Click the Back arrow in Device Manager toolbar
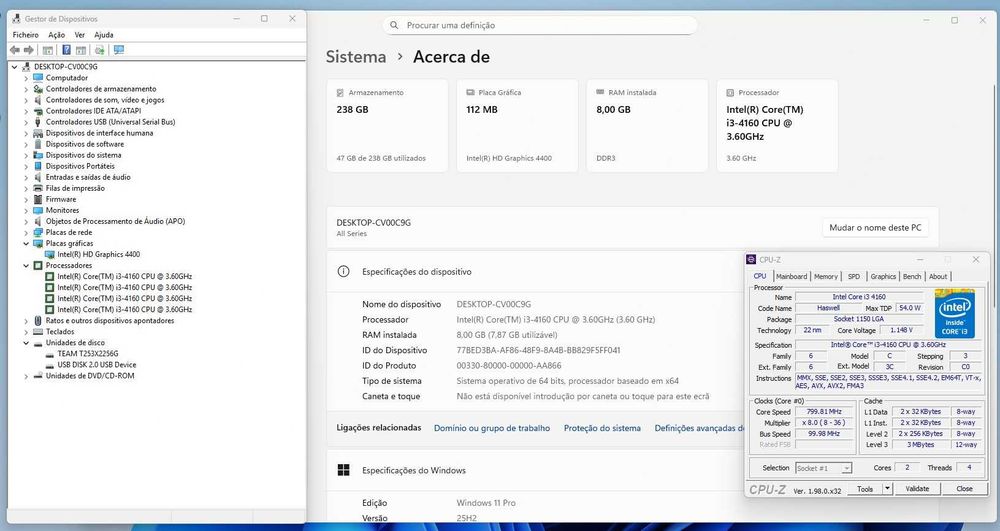 [x=15, y=50]
